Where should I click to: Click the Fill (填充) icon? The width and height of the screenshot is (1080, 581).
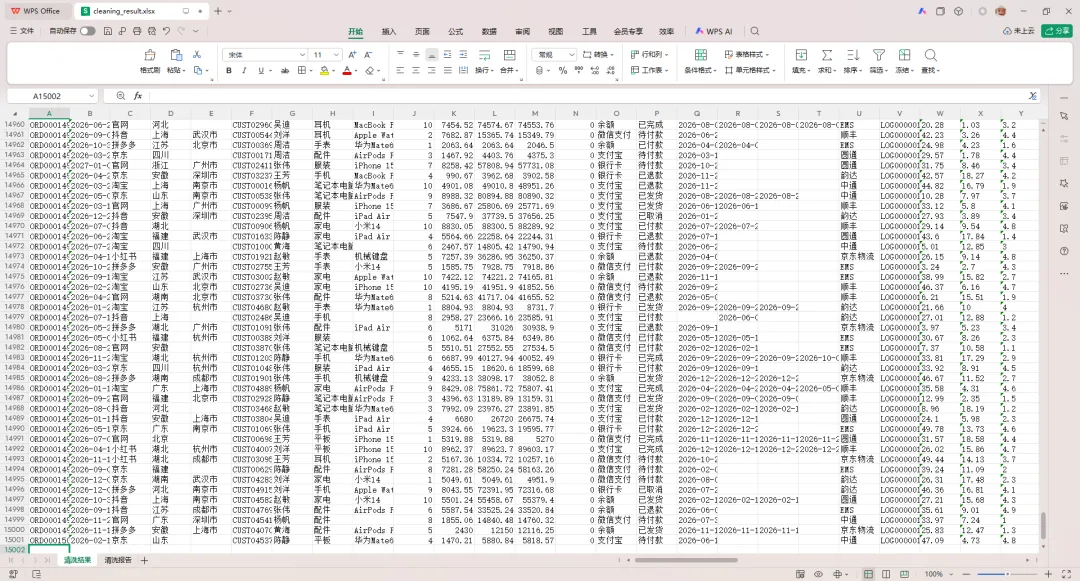pos(801,55)
